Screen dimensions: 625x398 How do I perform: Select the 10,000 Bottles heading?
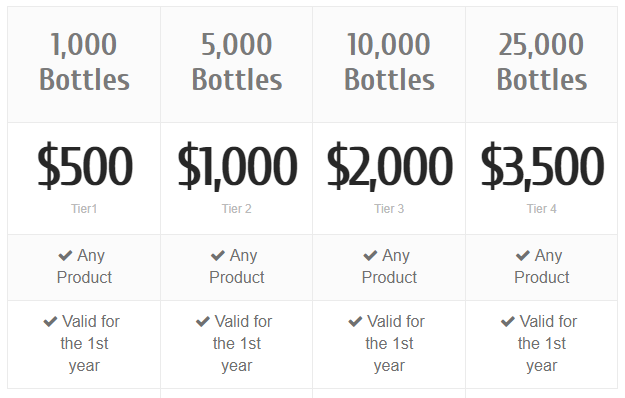coord(389,62)
